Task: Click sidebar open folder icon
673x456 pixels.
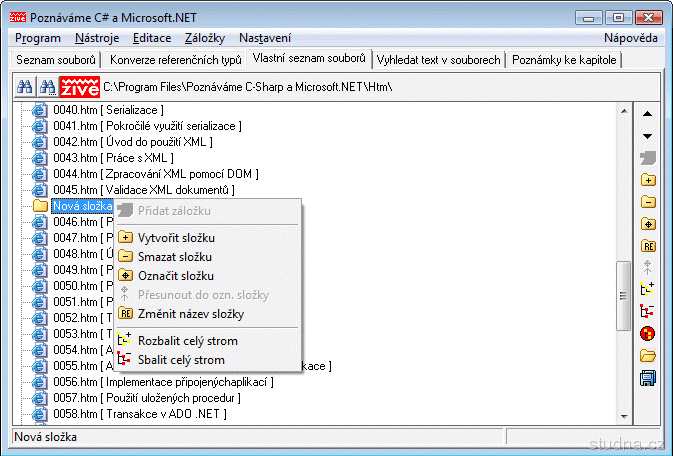Action: (x=648, y=356)
